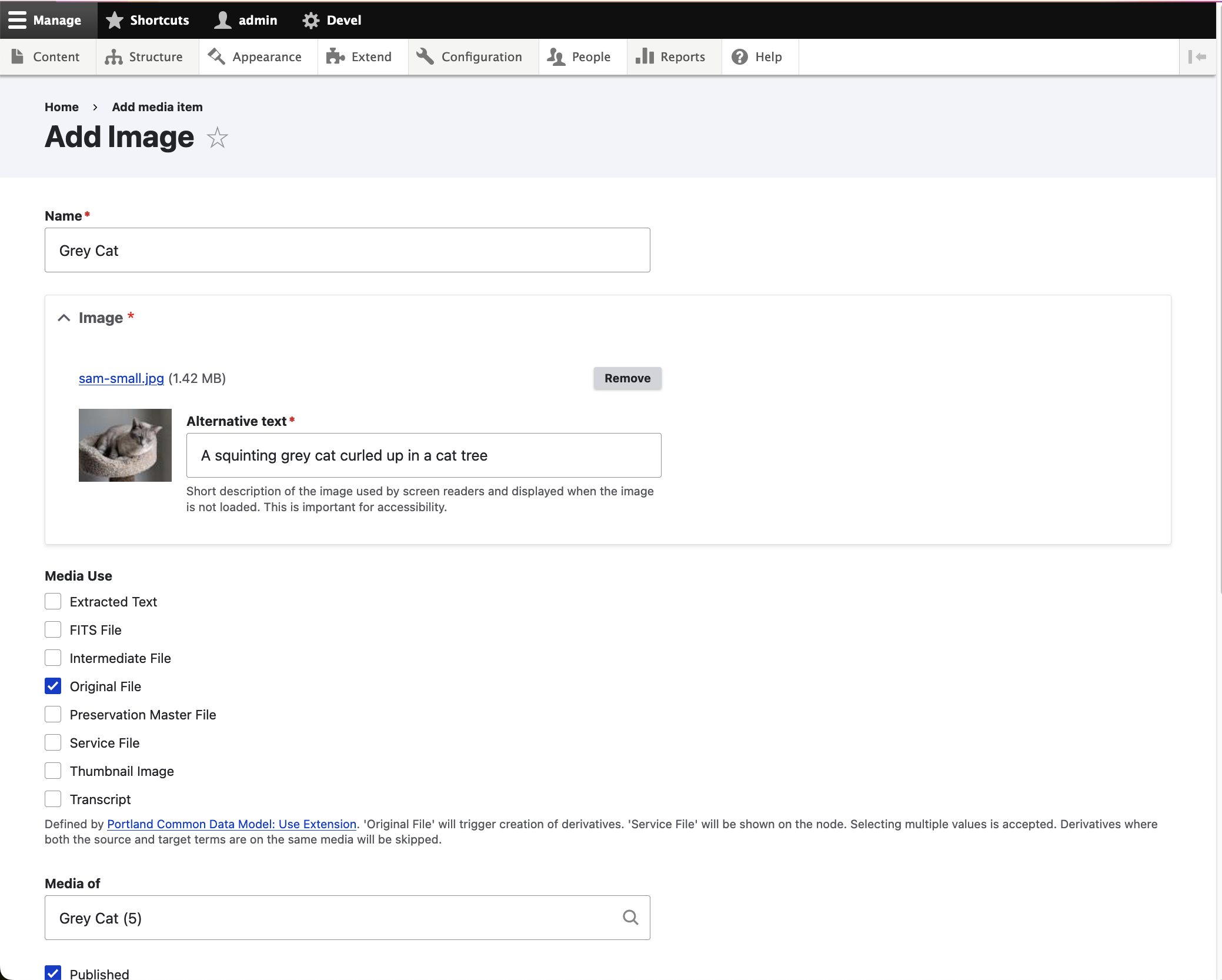Click the Structure grid icon
Image resolution: width=1222 pixels, height=980 pixels.
(x=113, y=56)
